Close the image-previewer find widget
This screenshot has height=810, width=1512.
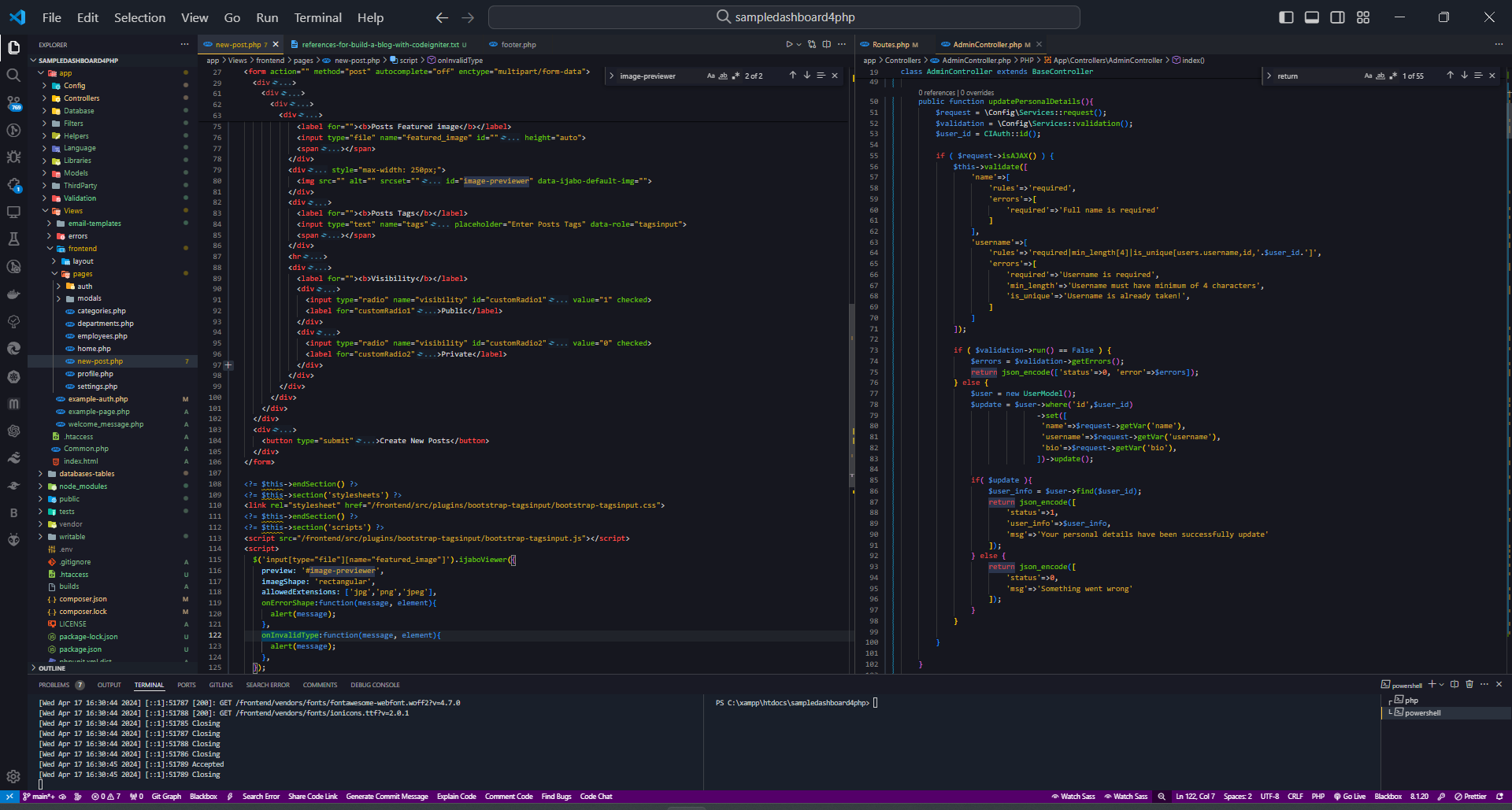pos(835,76)
